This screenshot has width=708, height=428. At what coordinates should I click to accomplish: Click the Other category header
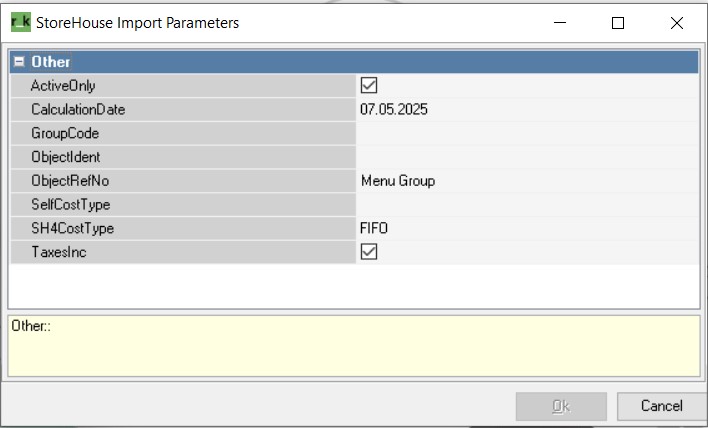pyautogui.click(x=354, y=62)
